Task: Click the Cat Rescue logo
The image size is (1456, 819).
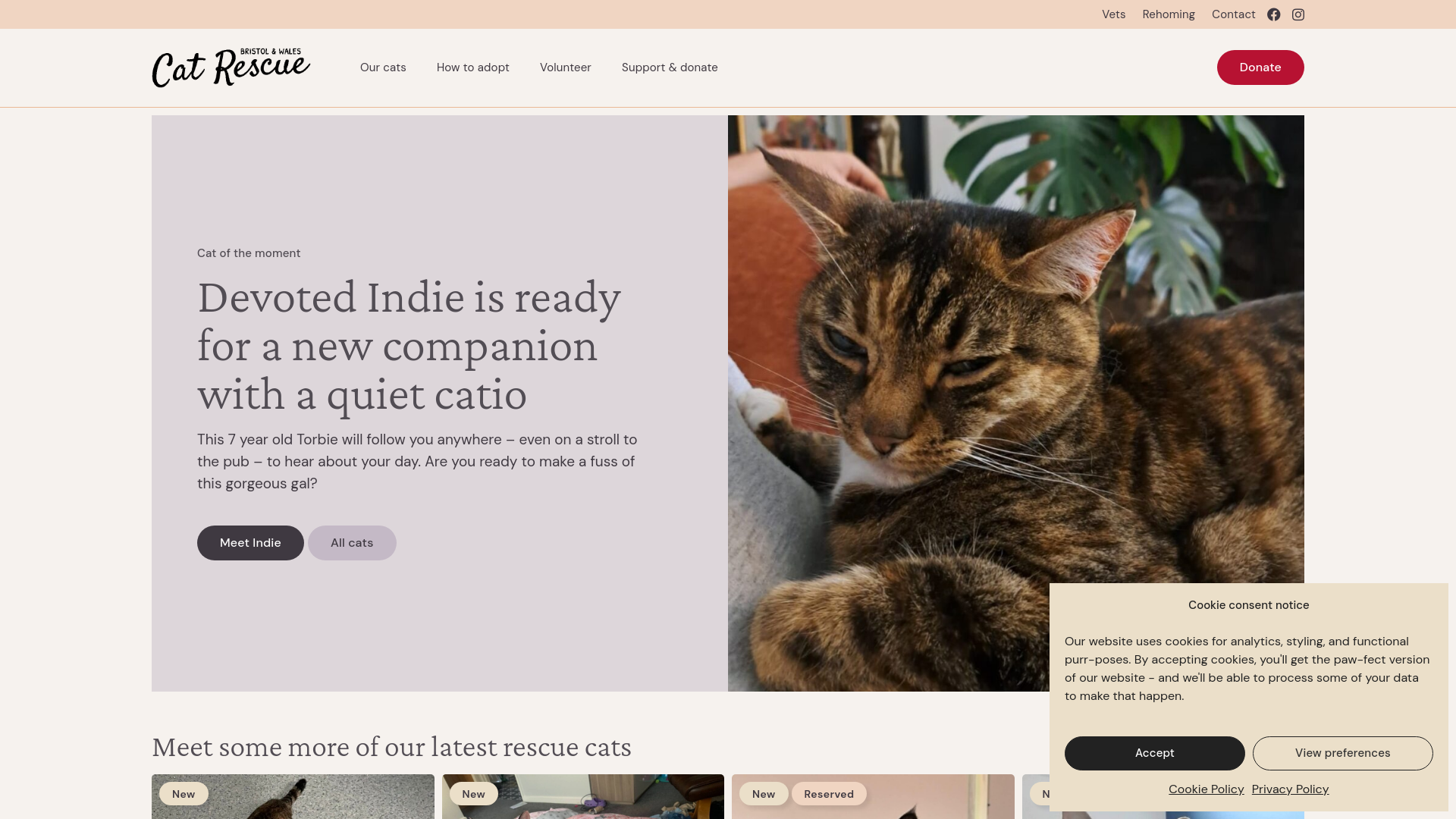Action: tap(231, 67)
